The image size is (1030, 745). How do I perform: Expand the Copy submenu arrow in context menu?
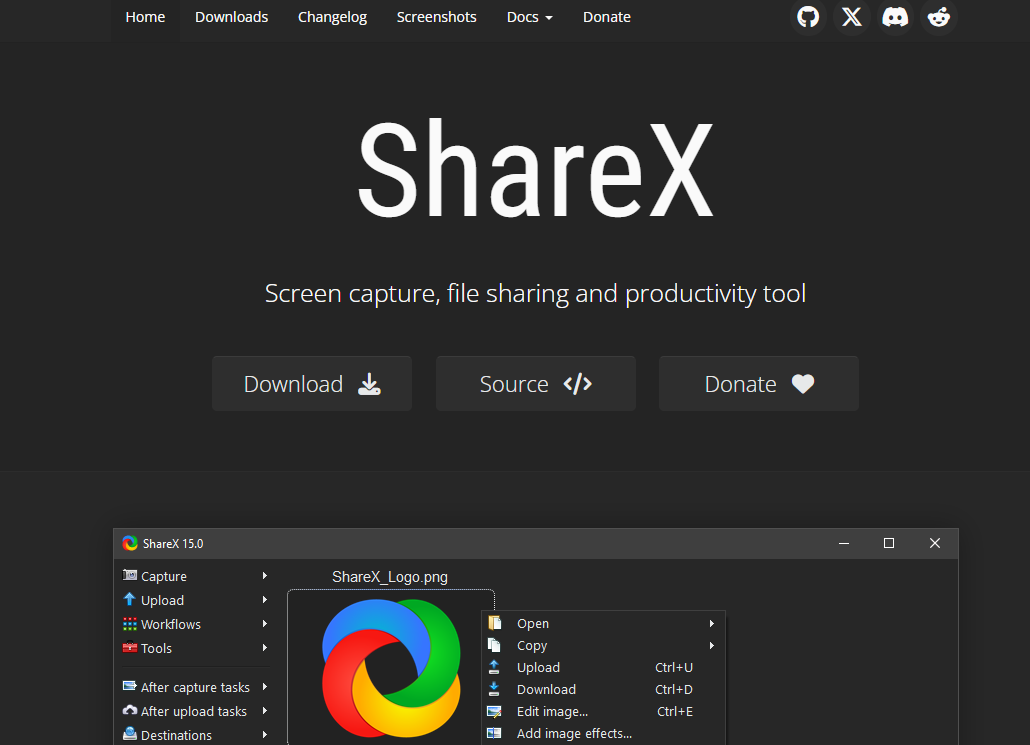pyautogui.click(x=711, y=645)
